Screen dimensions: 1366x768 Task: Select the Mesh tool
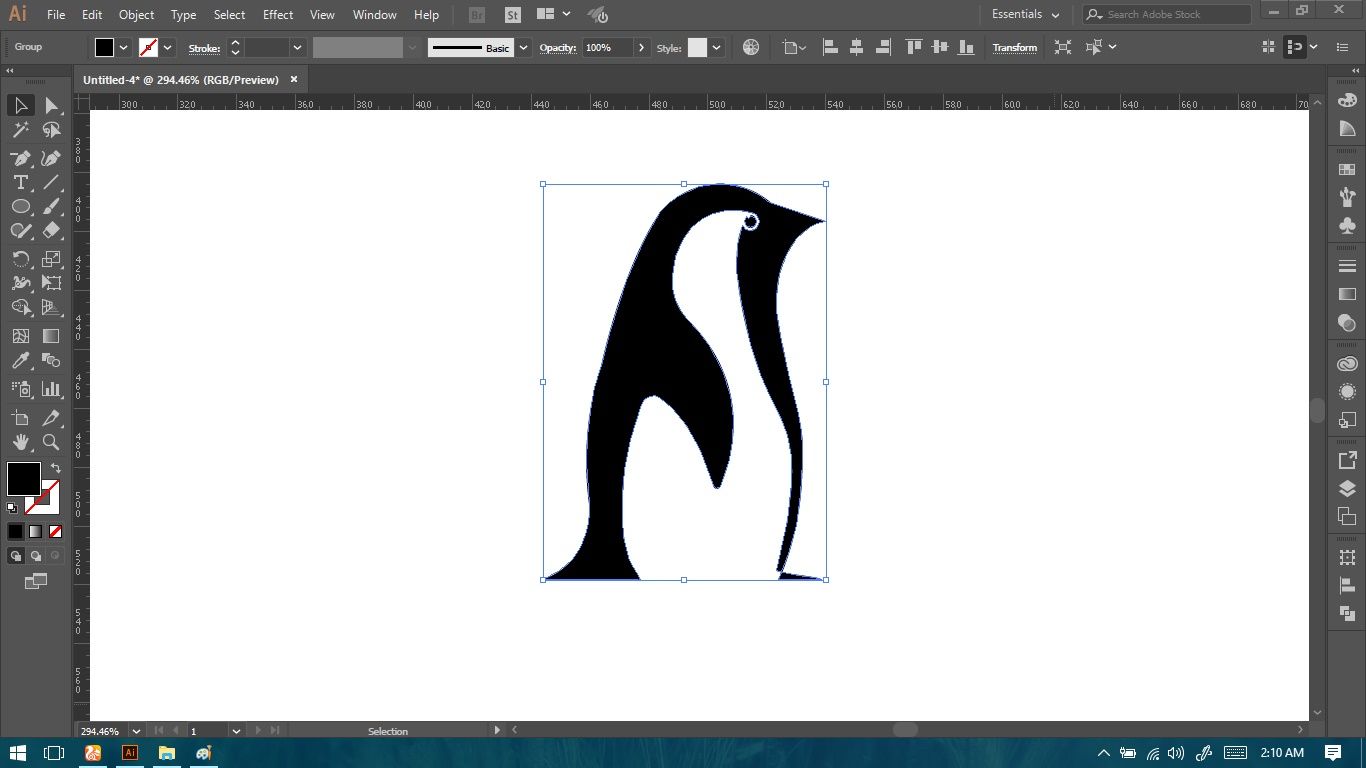point(20,336)
